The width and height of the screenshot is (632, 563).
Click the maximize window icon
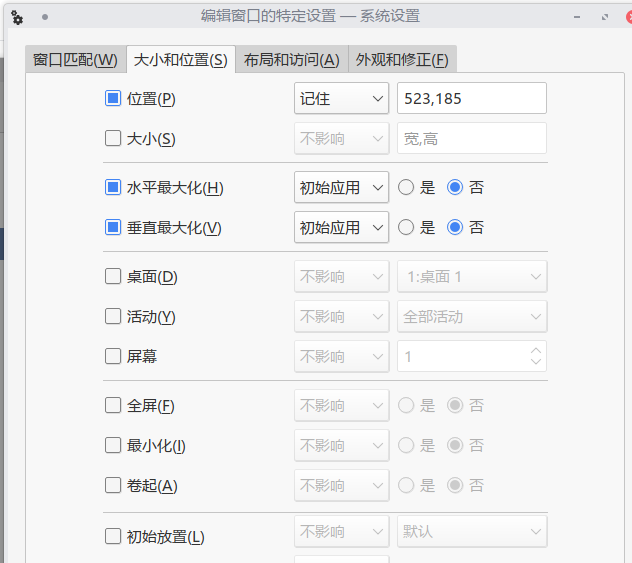point(605,17)
